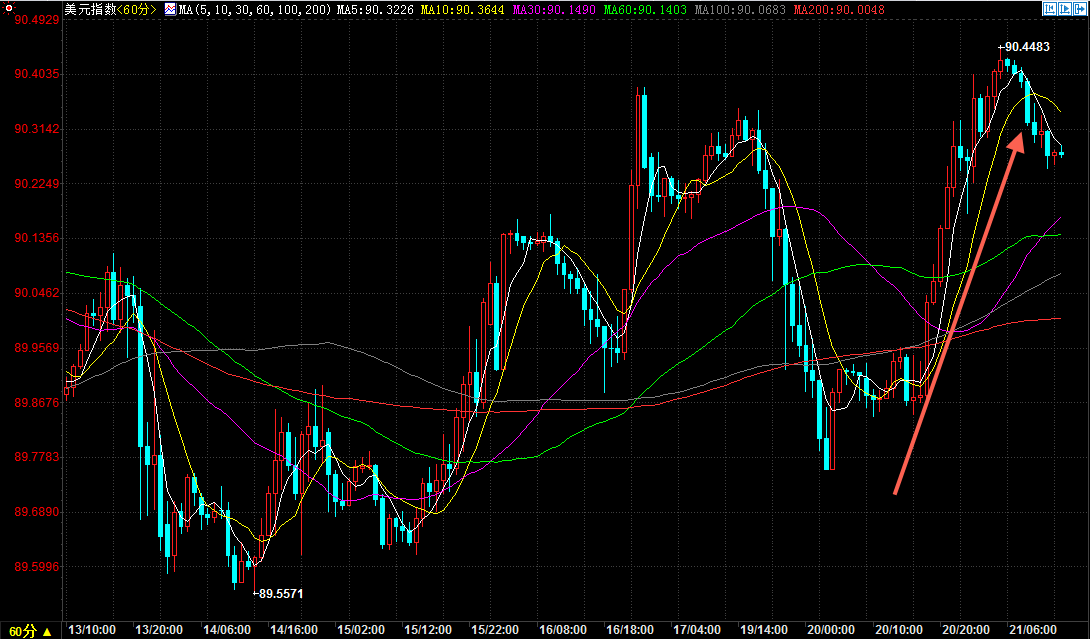
Task: Click the 20/20:00 time axis marker
Action: pyautogui.click(x=966, y=630)
